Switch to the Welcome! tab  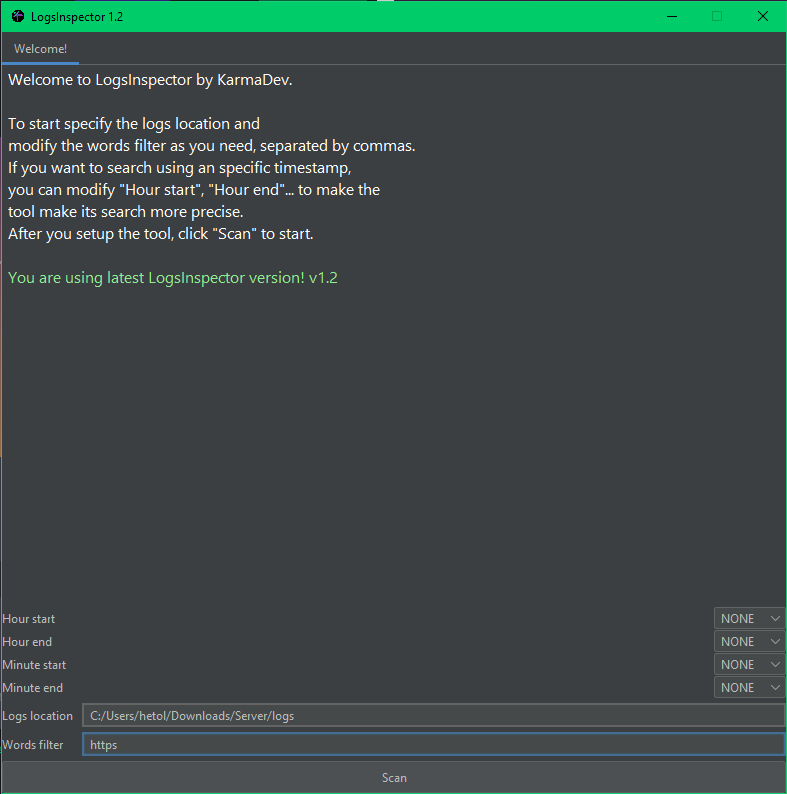click(x=40, y=49)
